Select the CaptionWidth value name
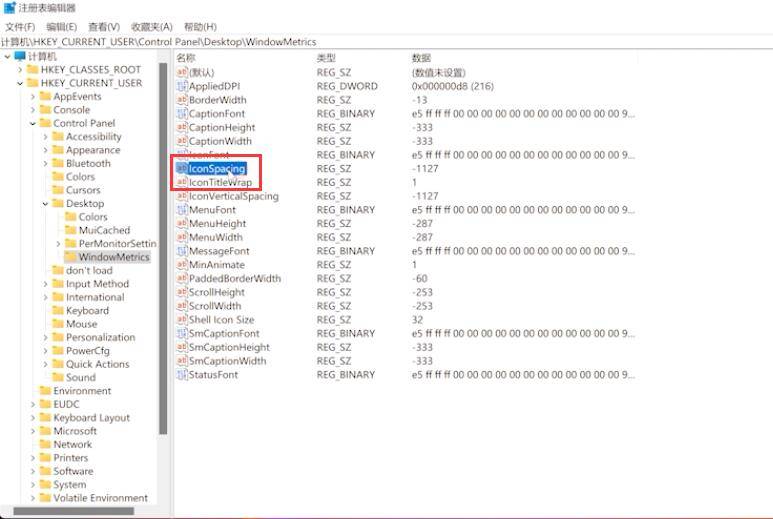Screen dimensions: 773x519 (x=220, y=141)
